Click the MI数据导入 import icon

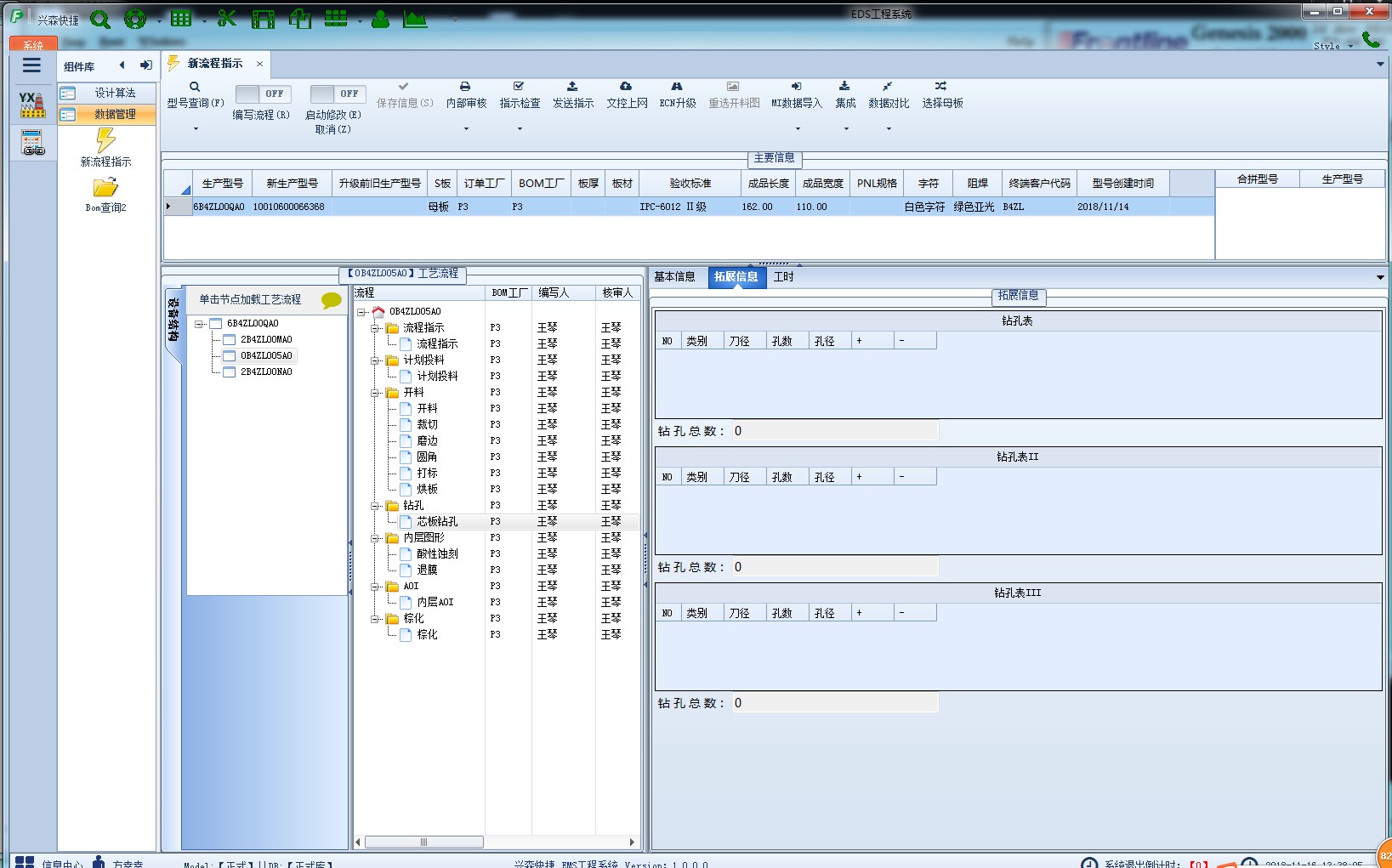pyautogui.click(x=797, y=87)
